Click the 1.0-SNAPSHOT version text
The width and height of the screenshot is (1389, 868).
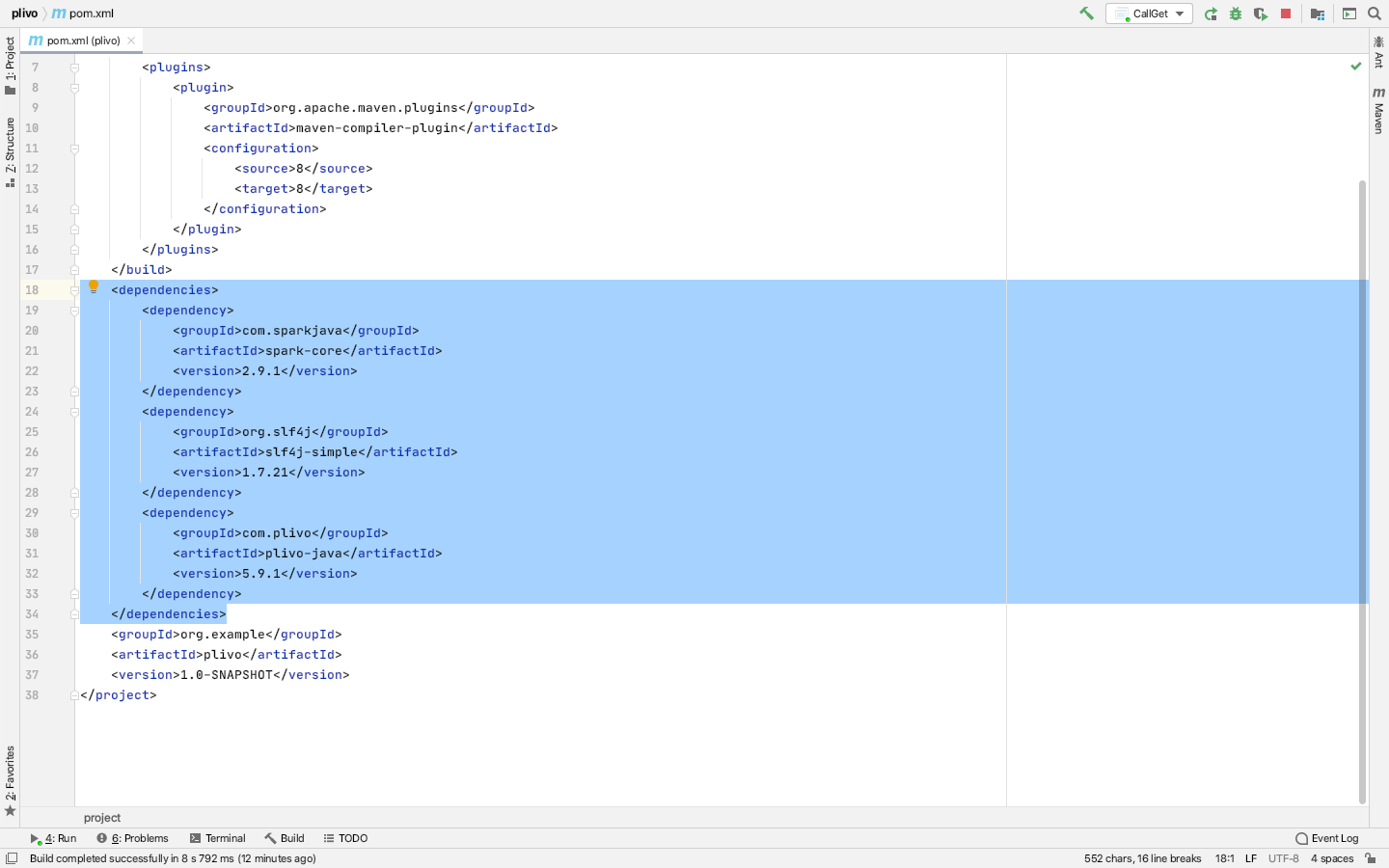coord(227,675)
